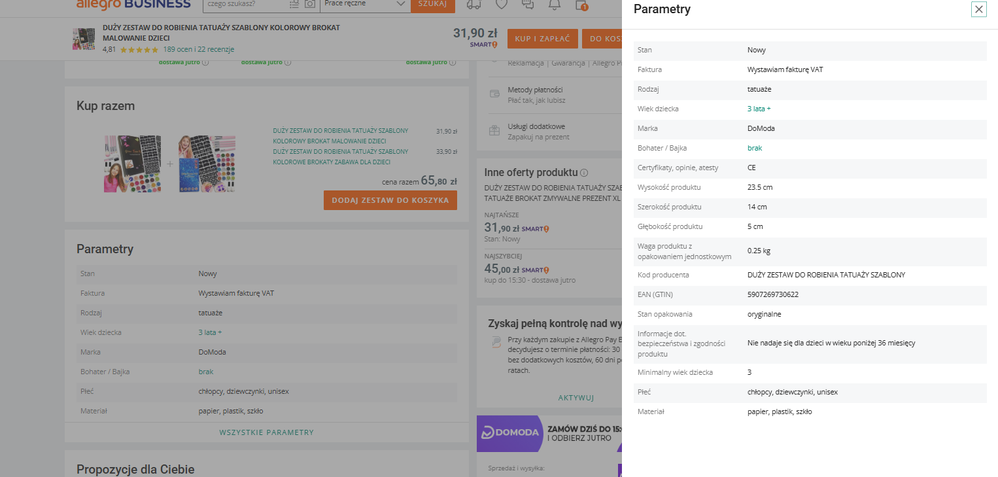
Task: Click the 3 lata + link in side panel
Action: (x=759, y=108)
